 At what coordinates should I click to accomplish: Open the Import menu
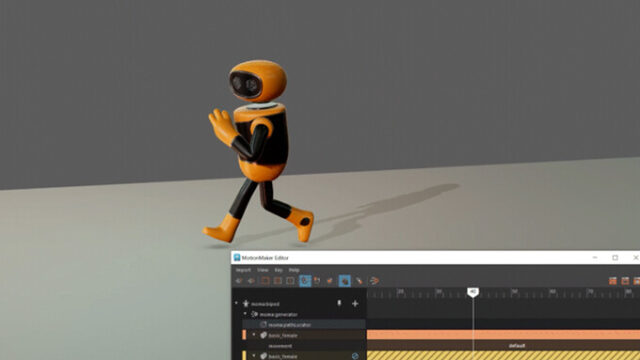(243, 270)
